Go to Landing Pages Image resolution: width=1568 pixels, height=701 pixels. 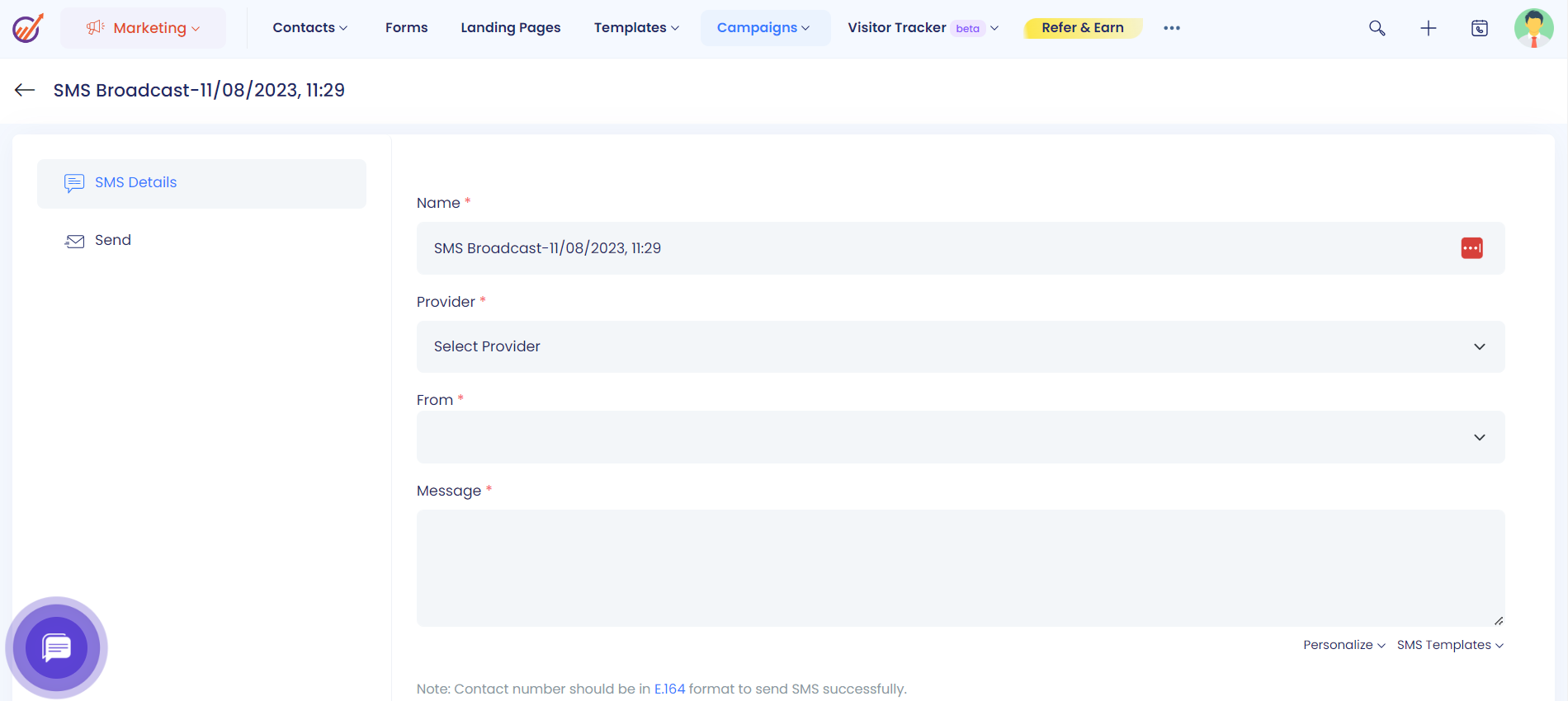(x=510, y=28)
